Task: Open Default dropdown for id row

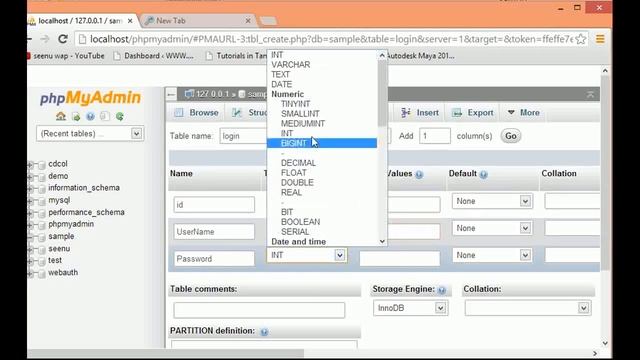Action: pyautogui.click(x=492, y=201)
